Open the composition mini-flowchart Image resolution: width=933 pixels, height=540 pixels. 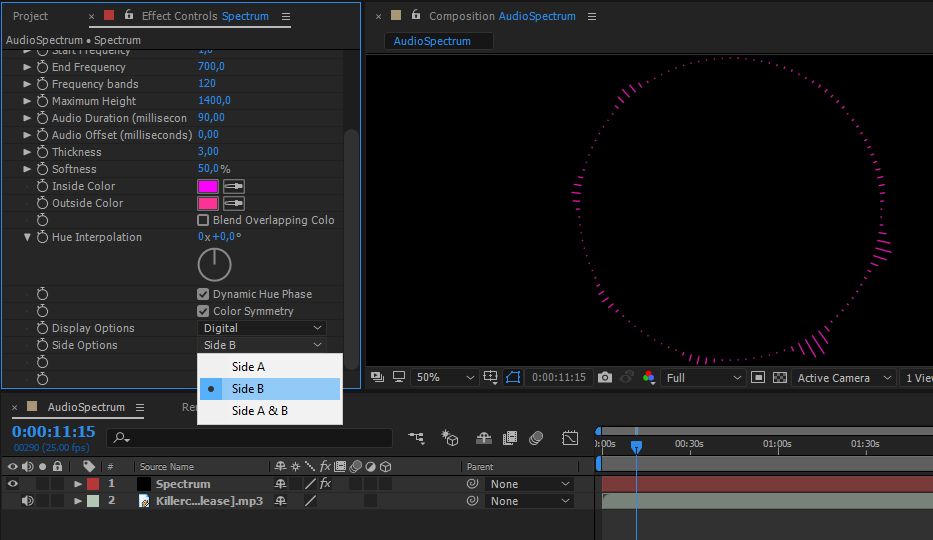[x=417, y=438]
